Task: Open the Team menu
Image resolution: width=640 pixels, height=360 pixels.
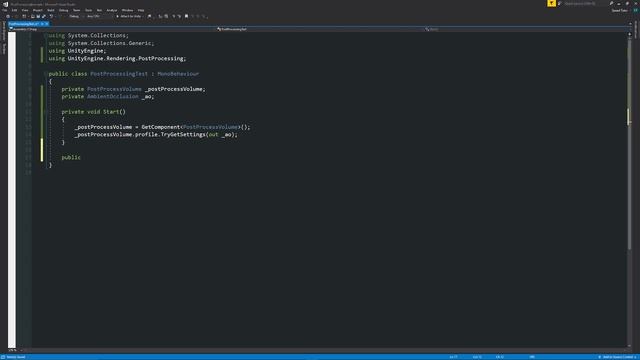Action: (x=76, y=10)
